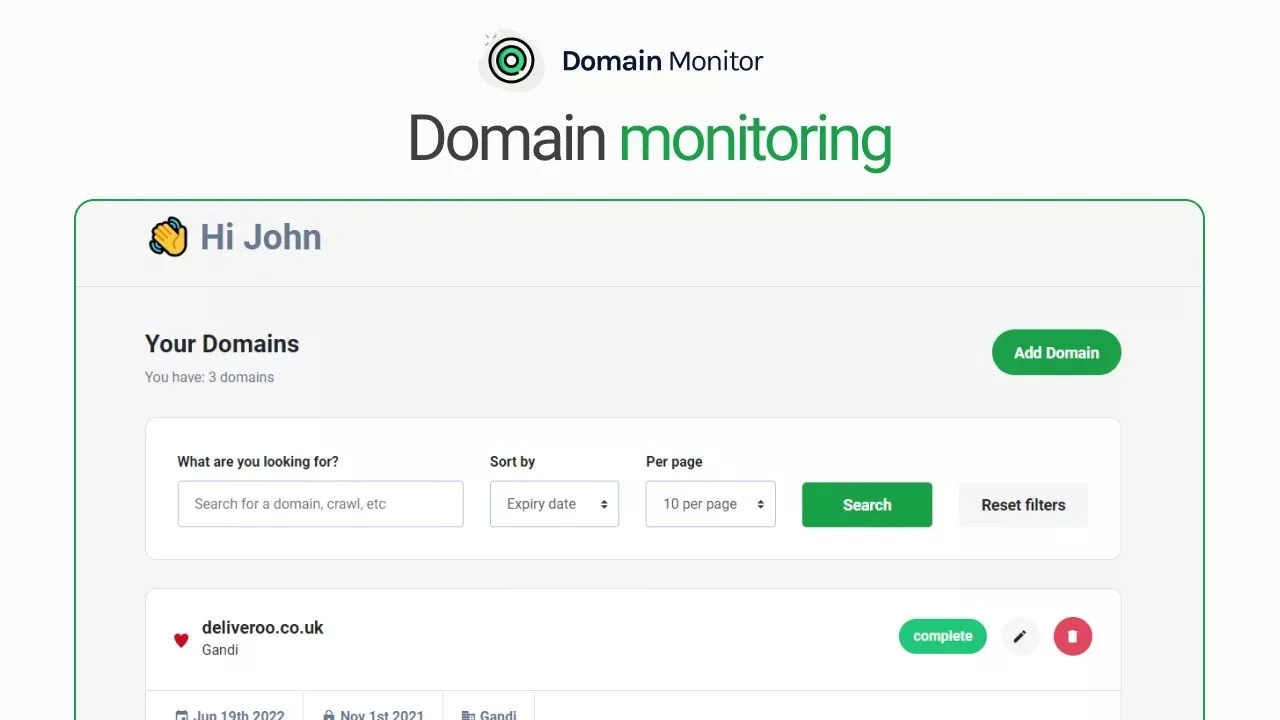Click the Reset filters button
The image size is (1280, 720).
point(1022,505)
